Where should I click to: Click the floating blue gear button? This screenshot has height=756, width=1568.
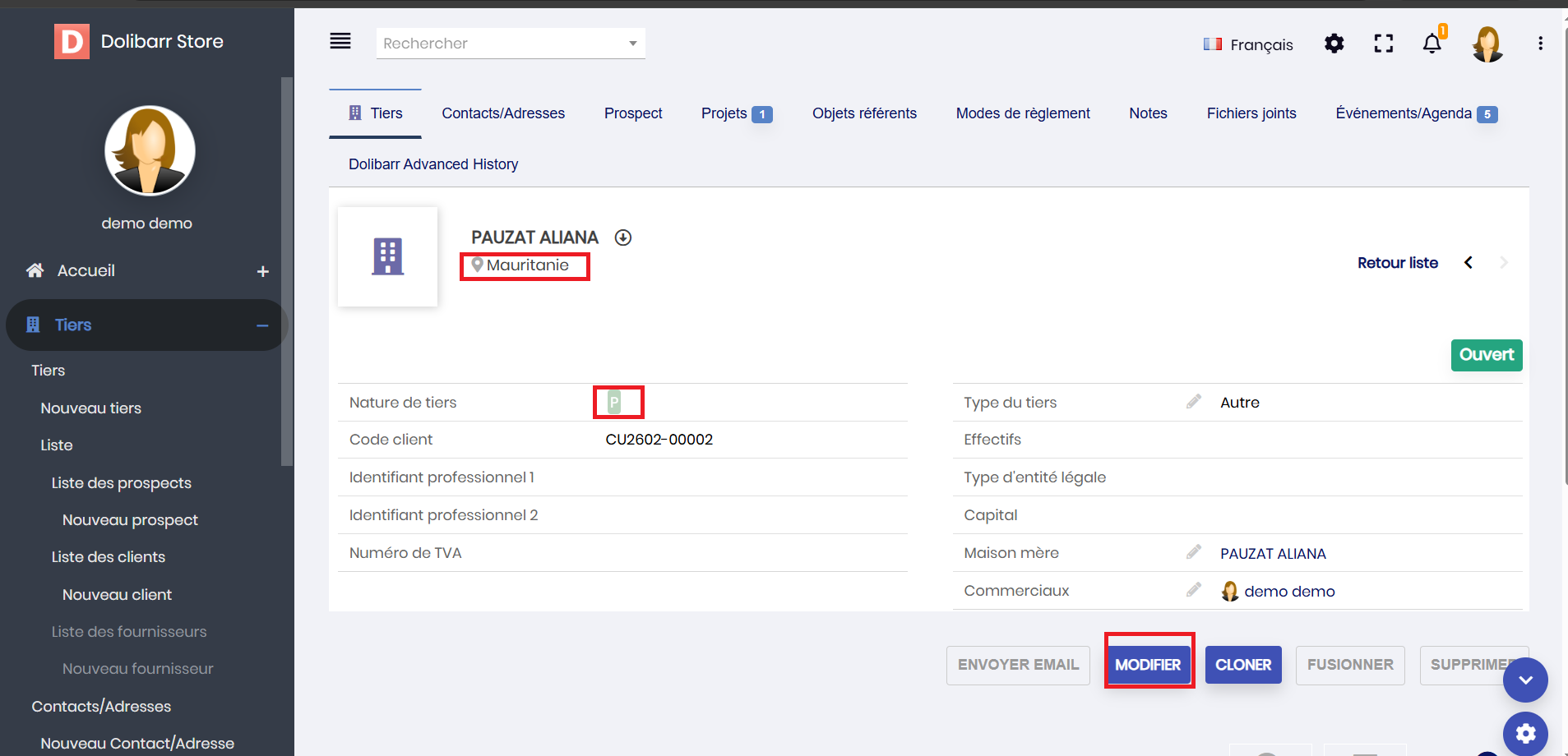pyautogui.click(x=1525, y=733)
